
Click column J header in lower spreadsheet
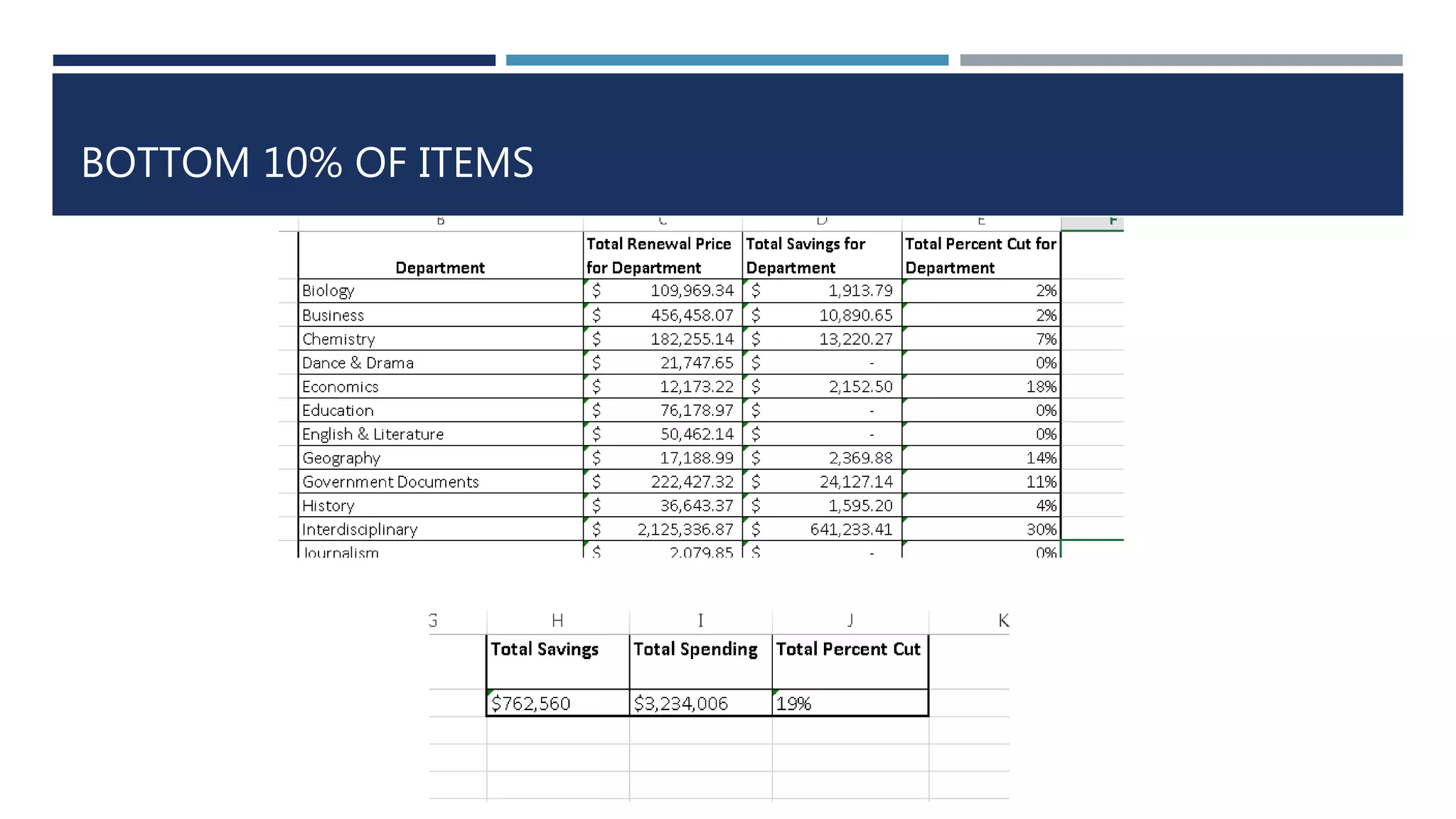click(850, 621)
